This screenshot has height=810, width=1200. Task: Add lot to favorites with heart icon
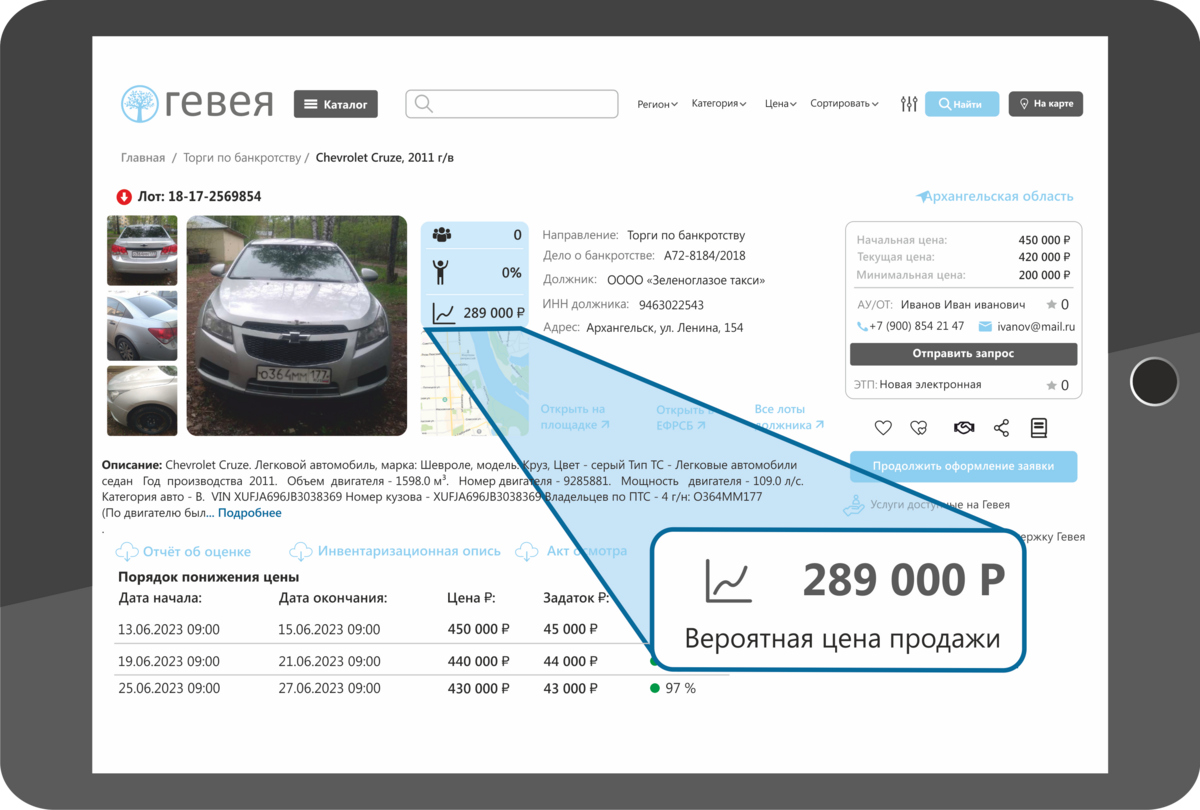883,428
